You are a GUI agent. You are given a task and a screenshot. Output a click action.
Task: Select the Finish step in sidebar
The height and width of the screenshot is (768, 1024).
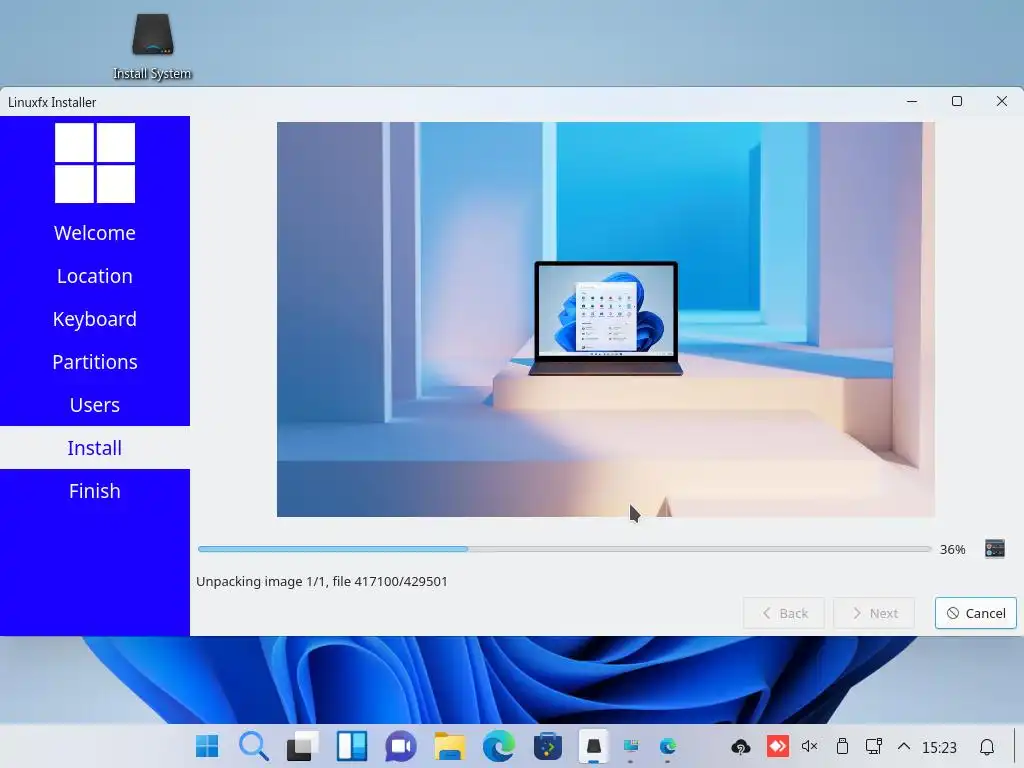95,491
